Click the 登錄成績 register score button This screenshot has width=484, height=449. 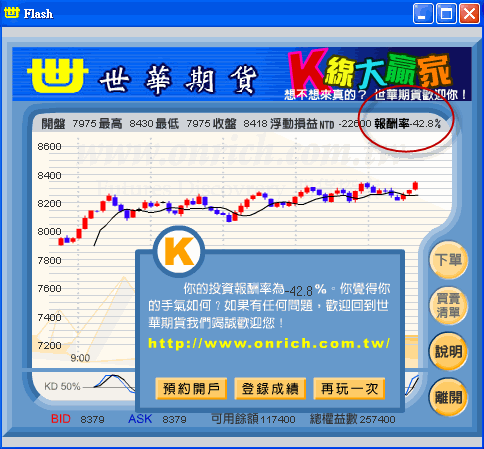[x=270, y=389]
